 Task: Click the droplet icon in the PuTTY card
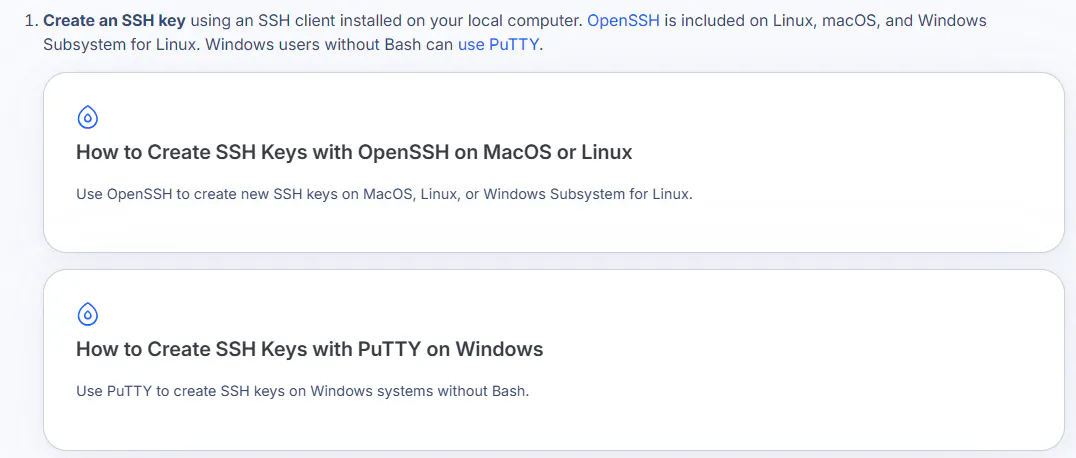click(88, 315)
